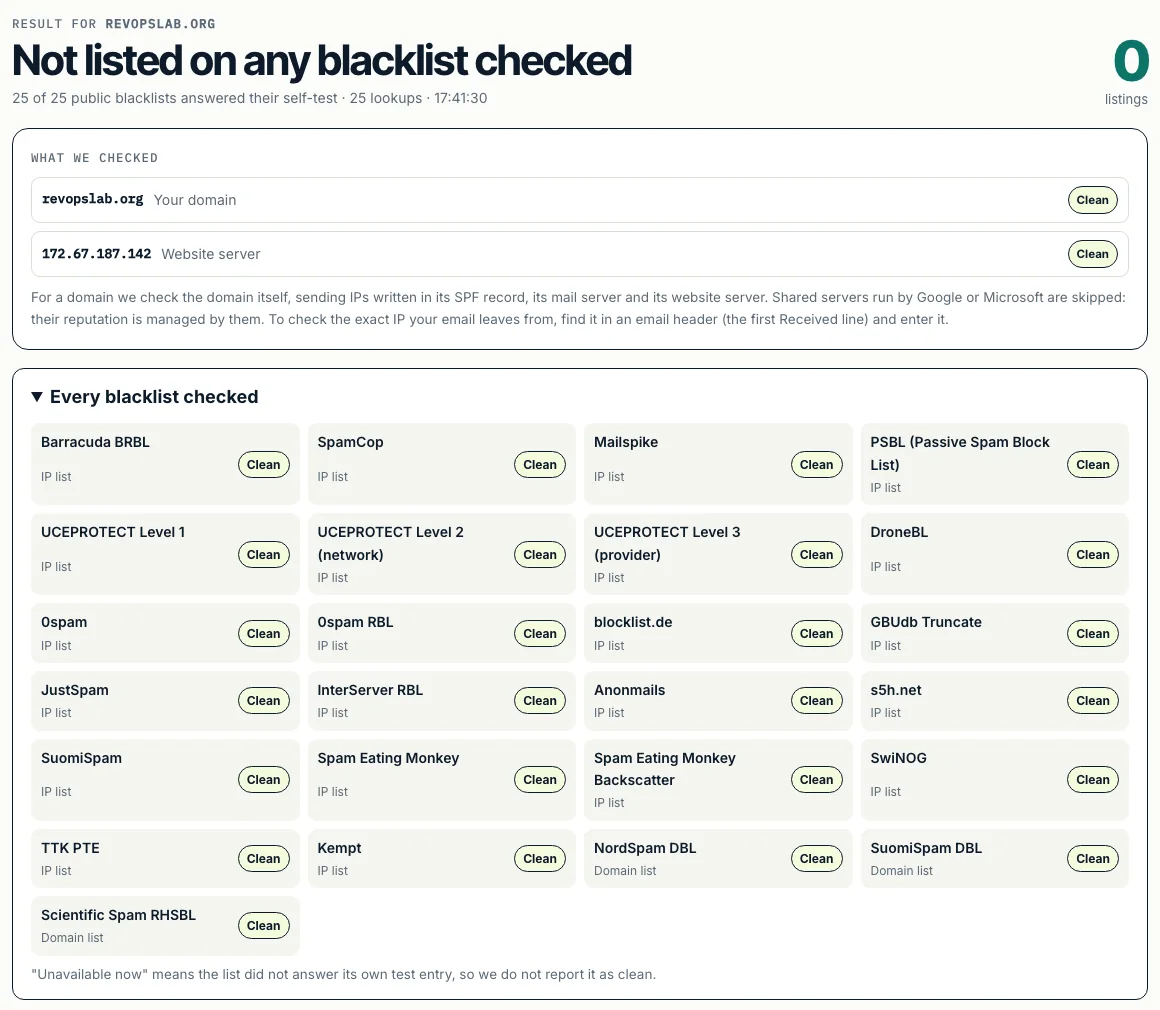Screen dimensions: 1160x1010
Task: Click the PSBL Clean badge
Action: click(1093, 465)
